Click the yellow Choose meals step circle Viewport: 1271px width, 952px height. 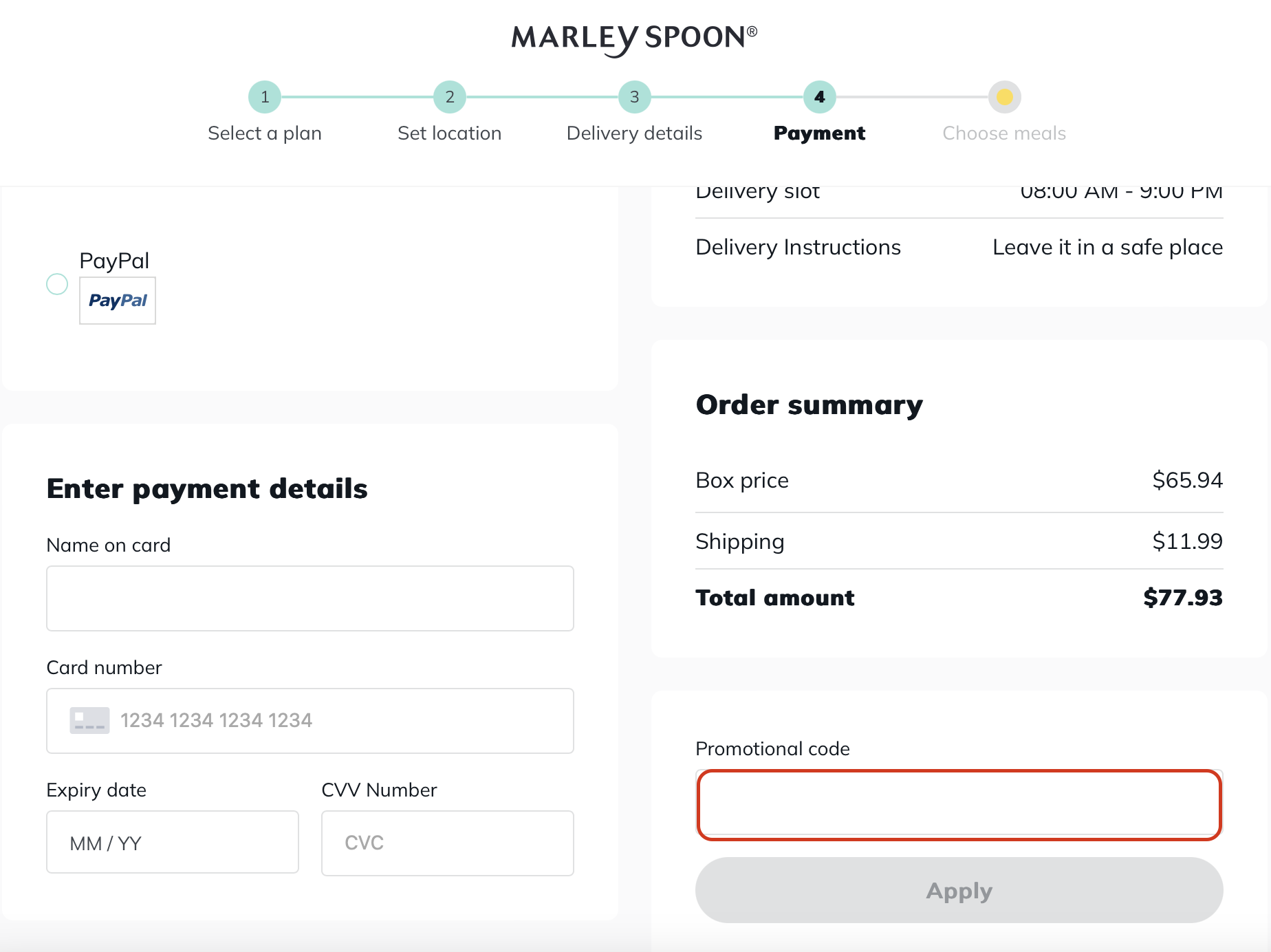coord(1004,97)
